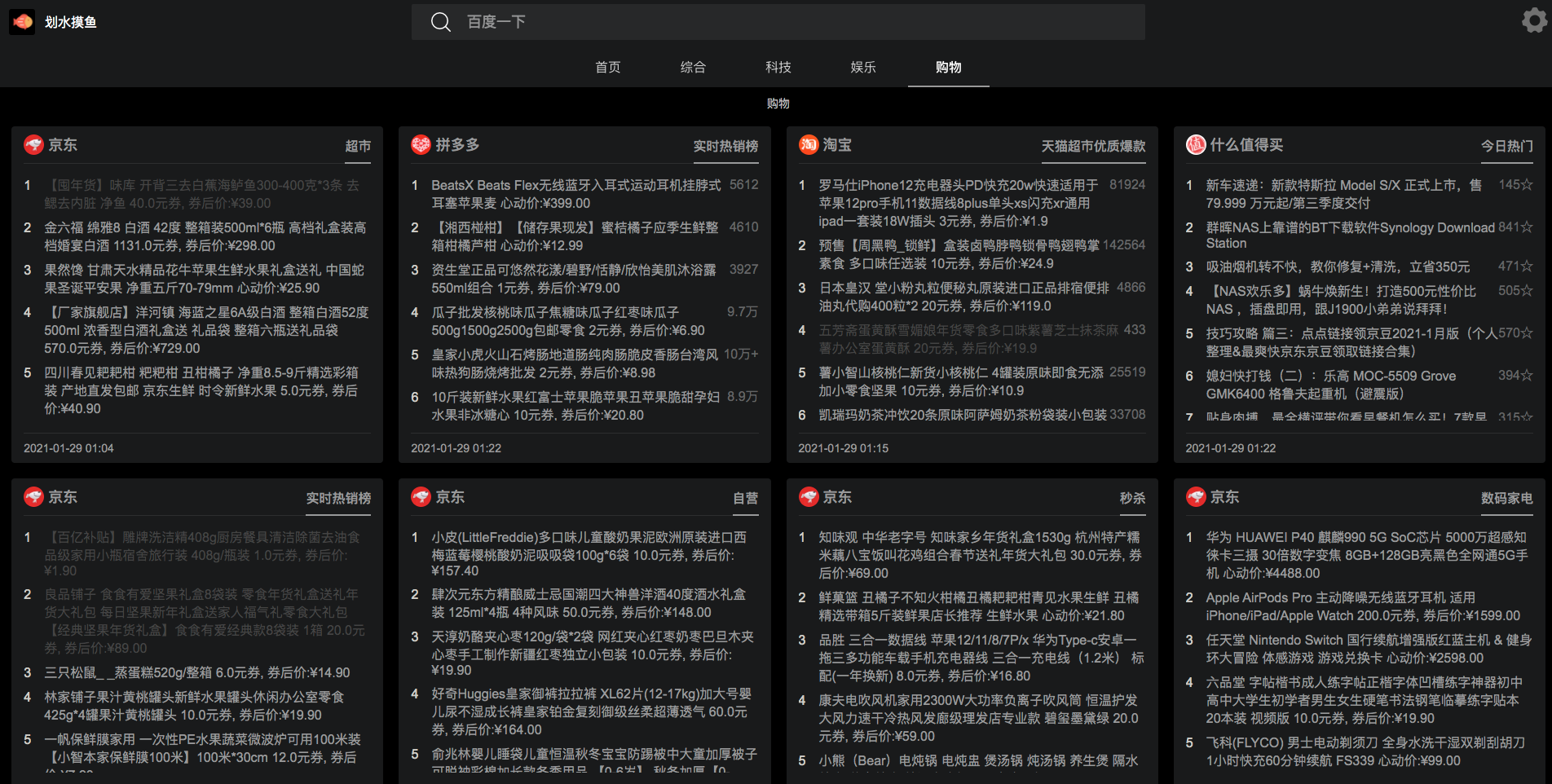Screen dimensions: 1552x784
Task: Open the 任天堂 Nintendo Switch item
Action: pos(1369,649)
